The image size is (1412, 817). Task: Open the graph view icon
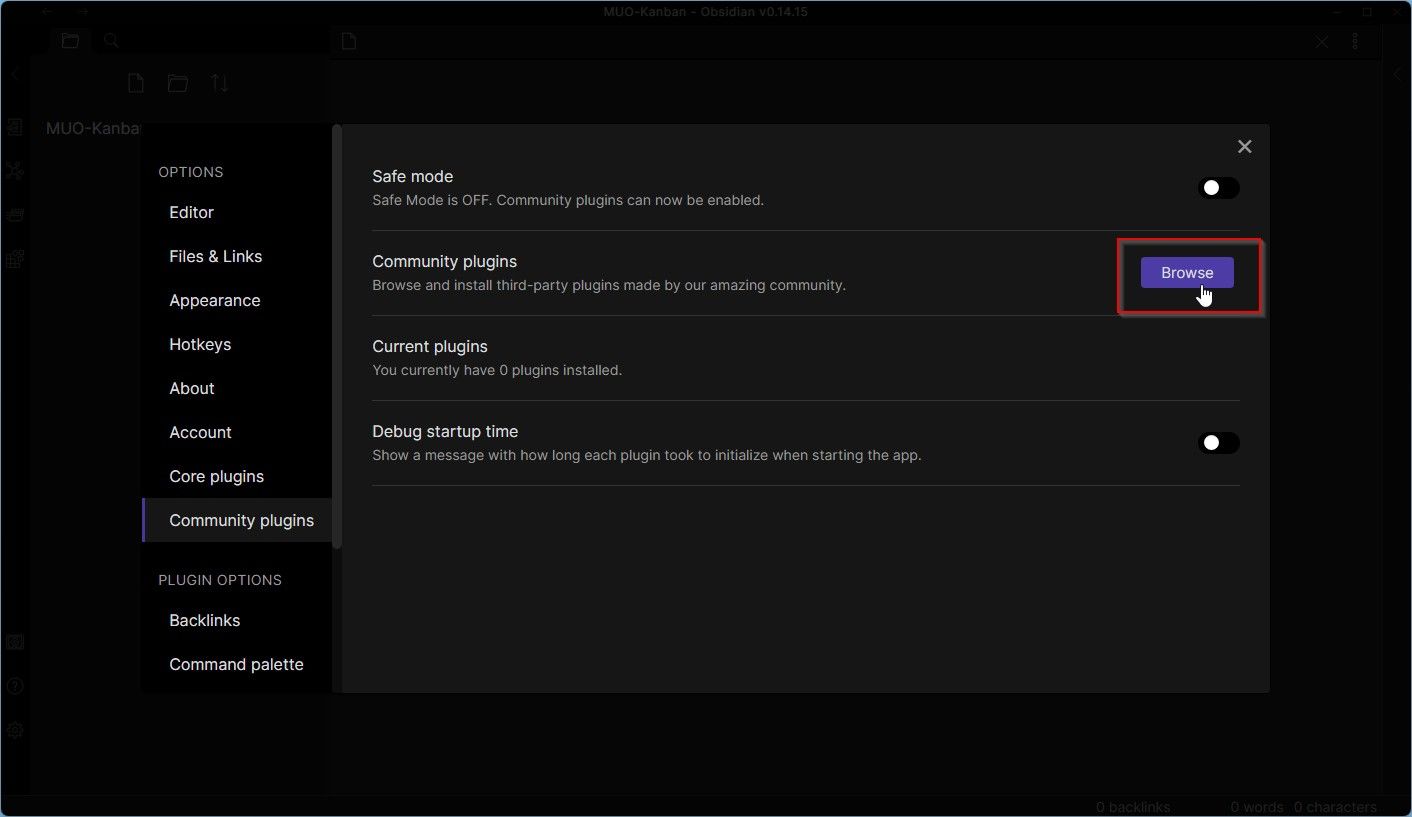(15, 170)
